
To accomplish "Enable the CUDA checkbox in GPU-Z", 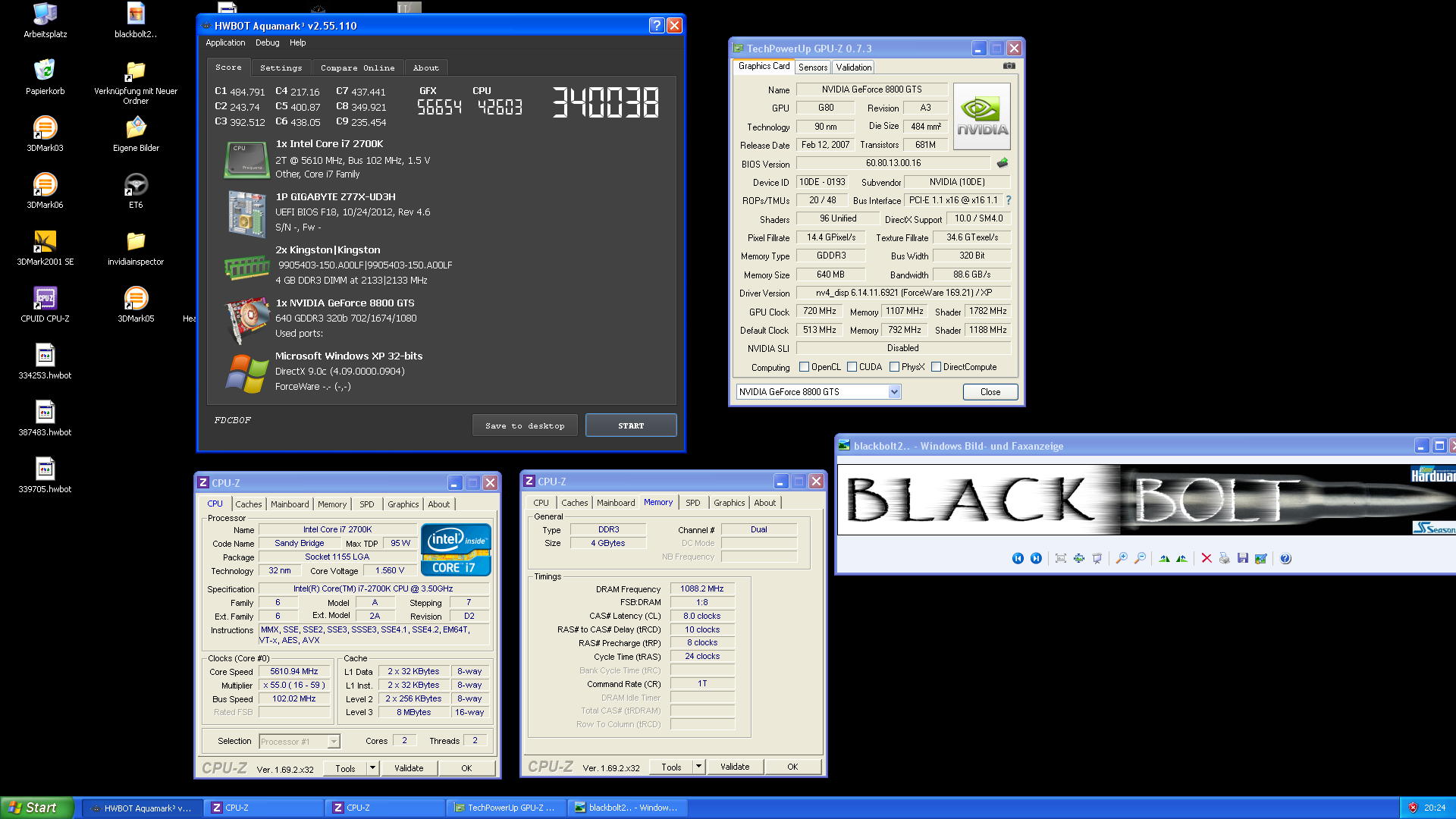I will pyautogui.click(x=852, y=367).
